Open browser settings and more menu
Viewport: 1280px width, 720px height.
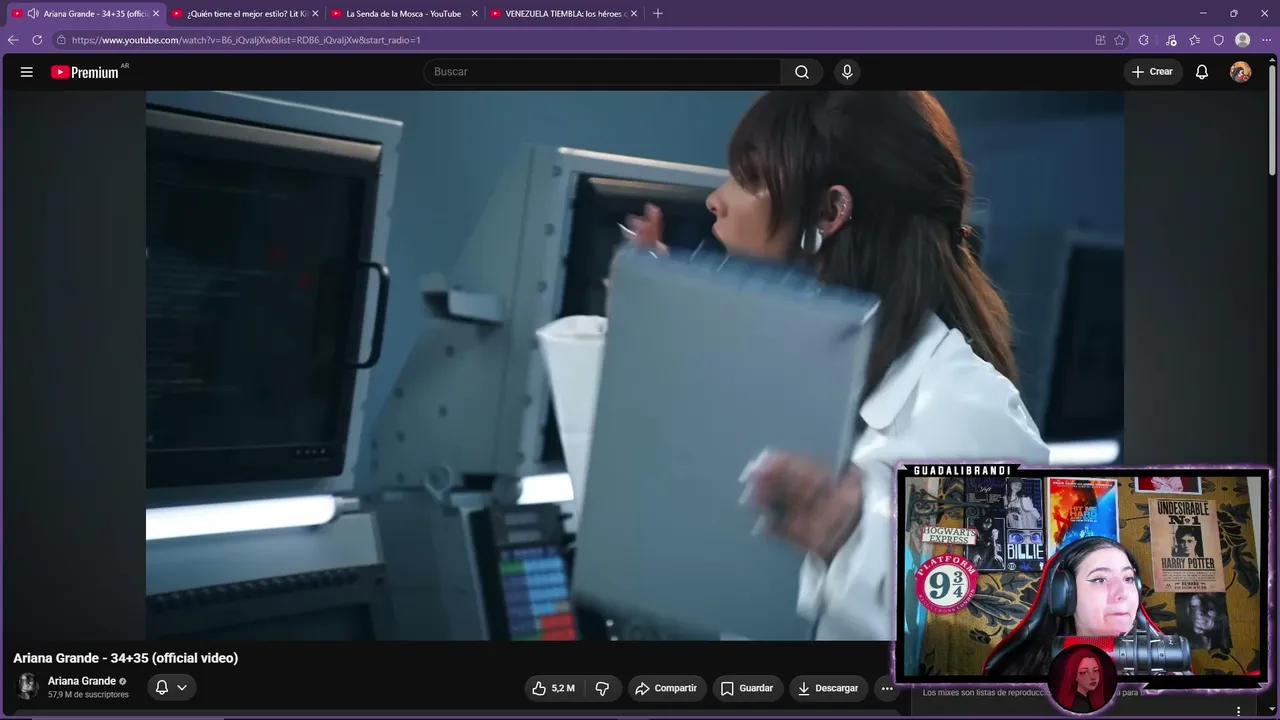(x=1266, y=40)
